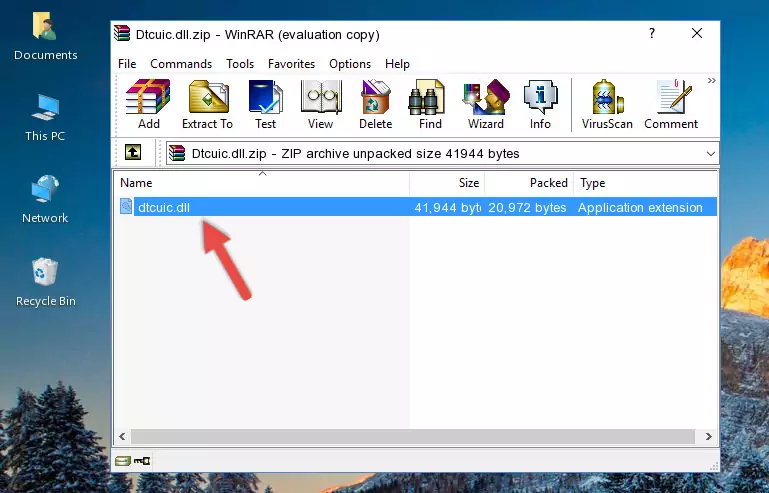Open the Commands menu
The height and width of the screenshot is (493, 769).
(x=181, y=64)
